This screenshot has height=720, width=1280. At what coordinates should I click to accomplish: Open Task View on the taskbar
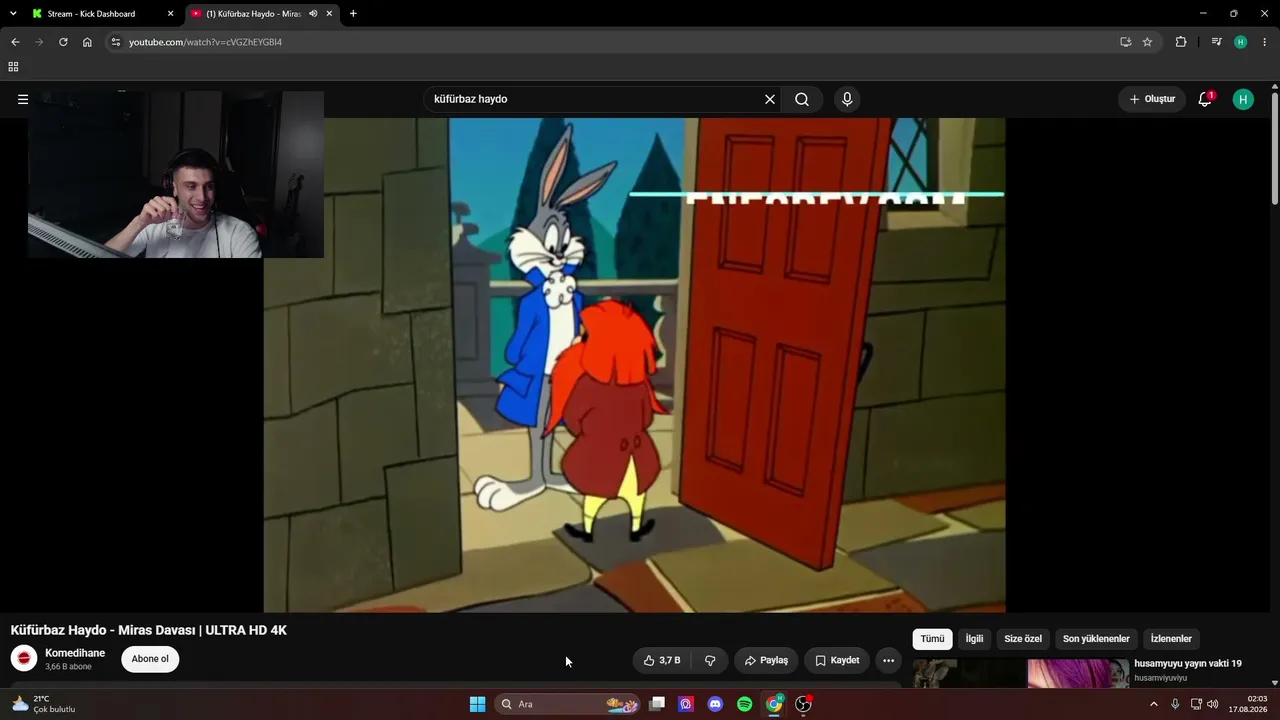pos(657,704)
